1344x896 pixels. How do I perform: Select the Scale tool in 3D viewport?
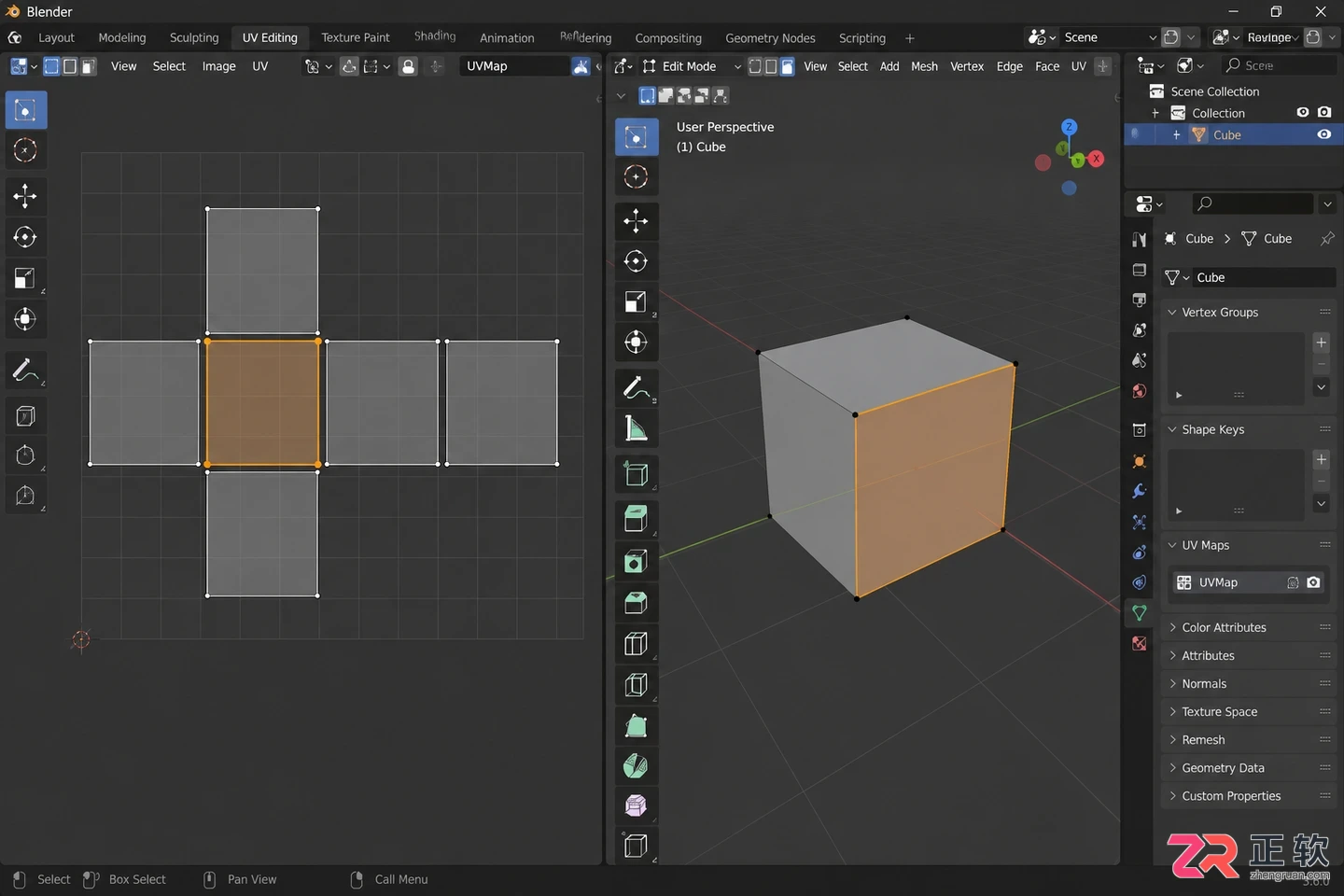click(636, 301)
